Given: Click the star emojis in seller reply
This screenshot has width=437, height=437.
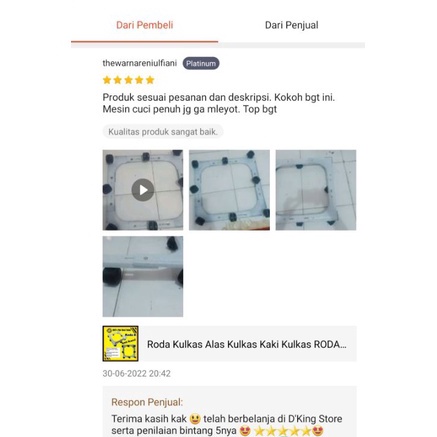Looking at the screenshot, I should (283, 431).
